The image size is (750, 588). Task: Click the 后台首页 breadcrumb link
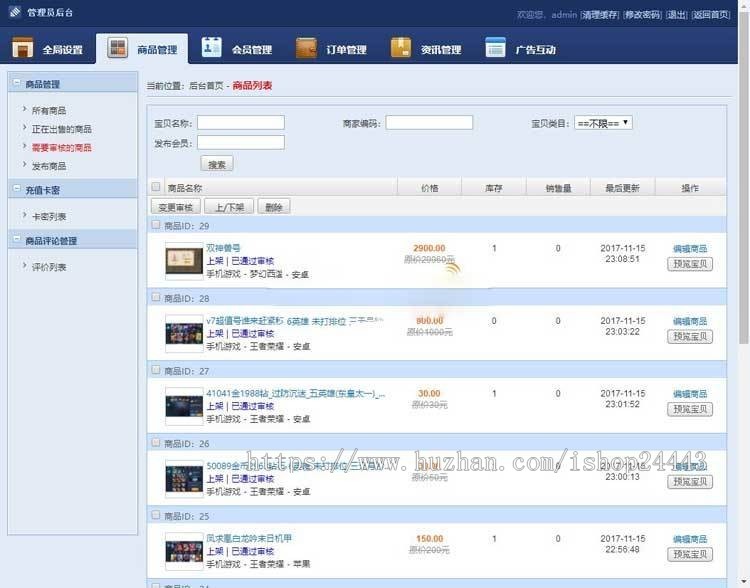(206, 86)
